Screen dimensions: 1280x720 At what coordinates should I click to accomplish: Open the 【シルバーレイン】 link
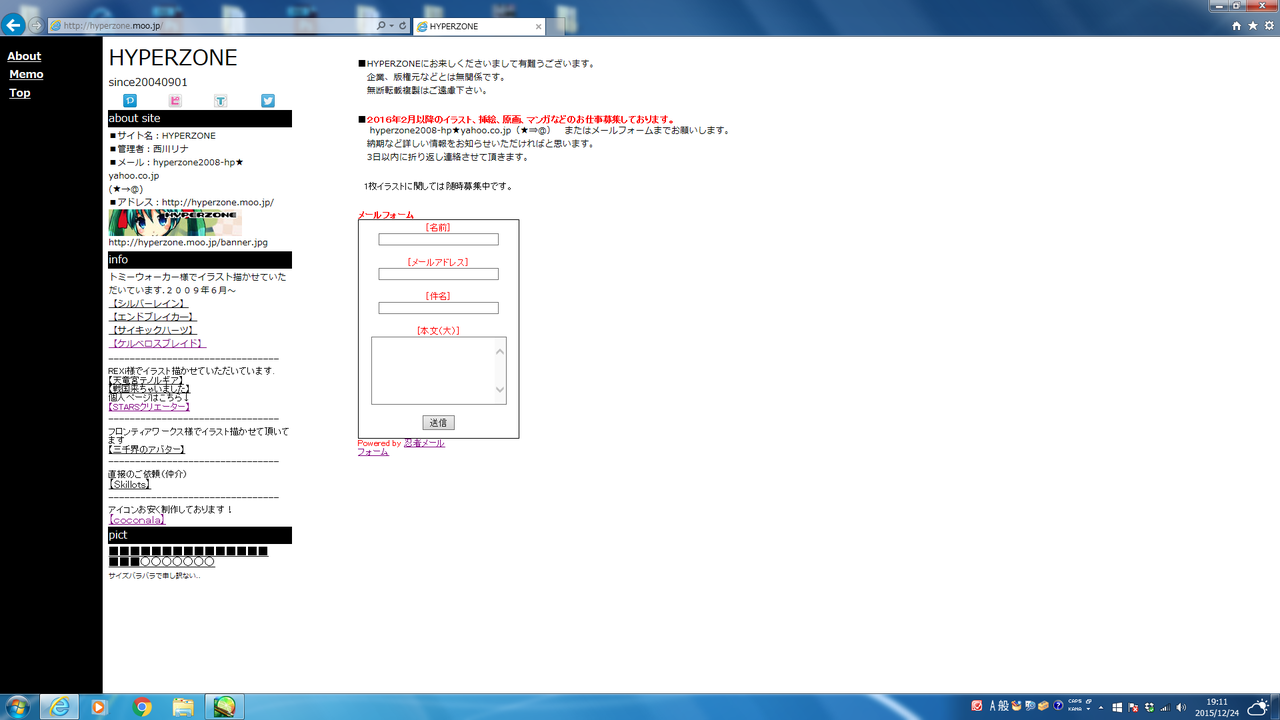click(x=148, y=303)
